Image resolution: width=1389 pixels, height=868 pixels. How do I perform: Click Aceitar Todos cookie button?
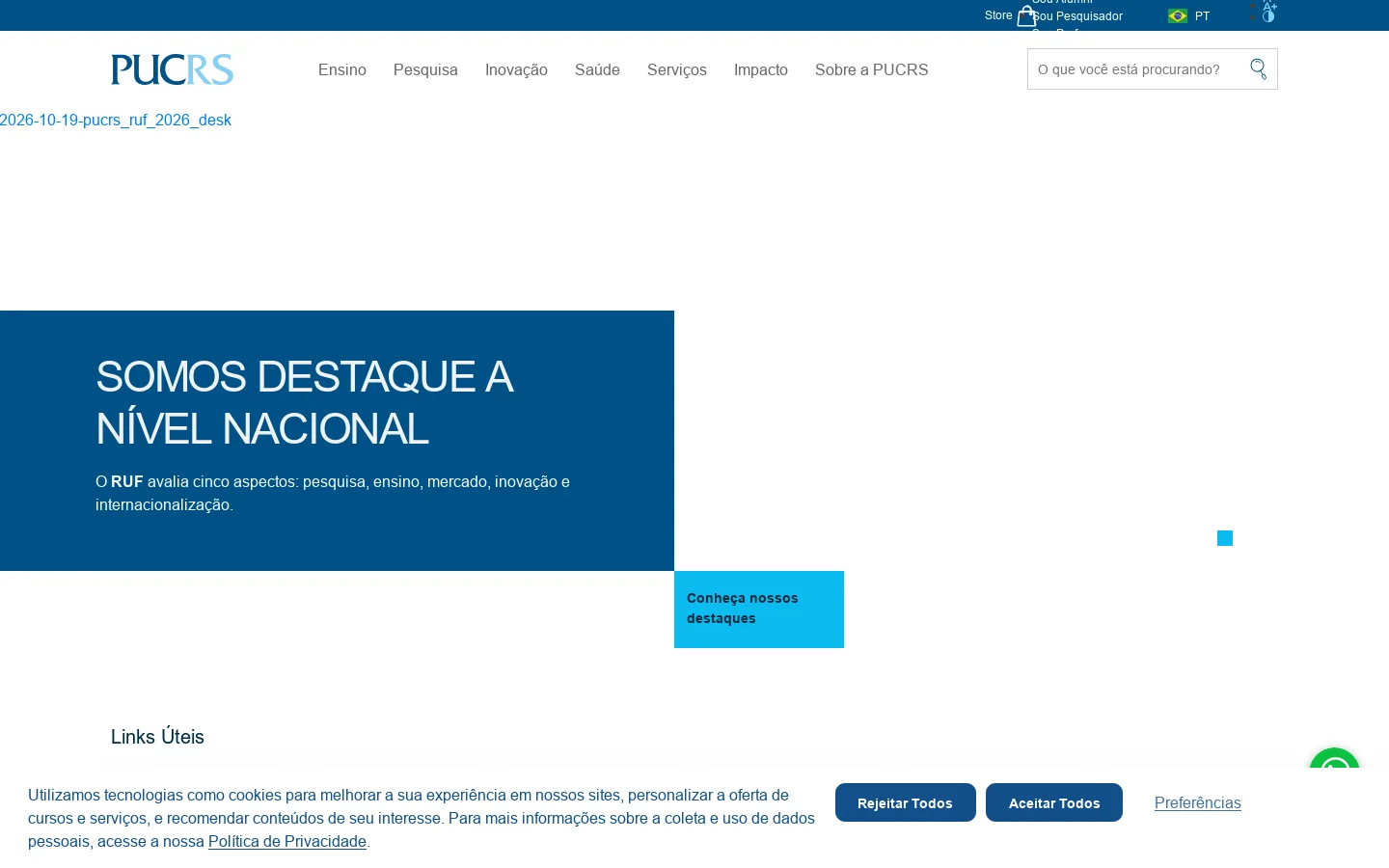point(1054,802)
